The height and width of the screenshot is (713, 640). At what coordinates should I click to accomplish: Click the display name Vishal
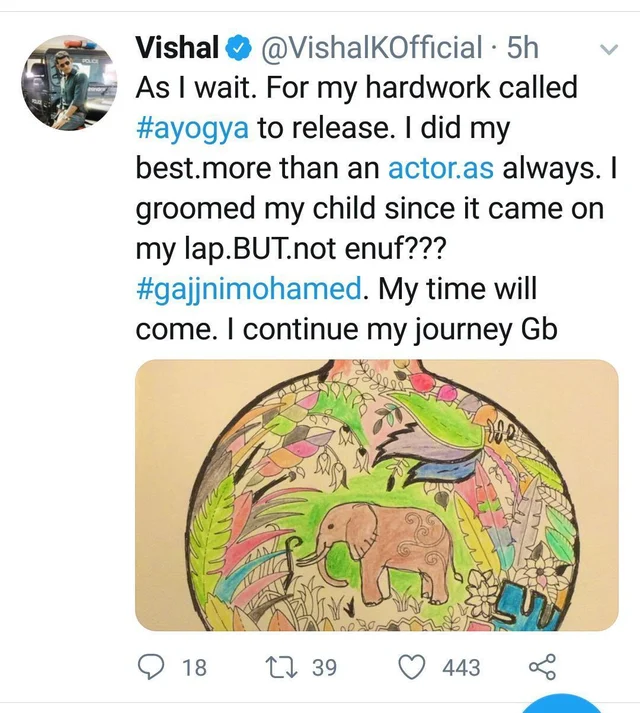[x=177, y=48]
